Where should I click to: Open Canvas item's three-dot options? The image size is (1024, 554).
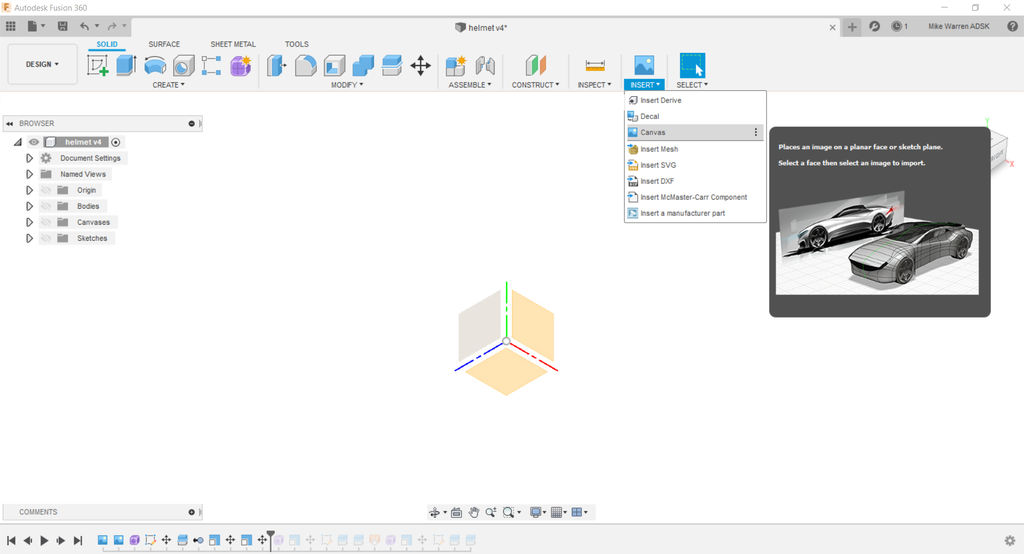point(756,132)
